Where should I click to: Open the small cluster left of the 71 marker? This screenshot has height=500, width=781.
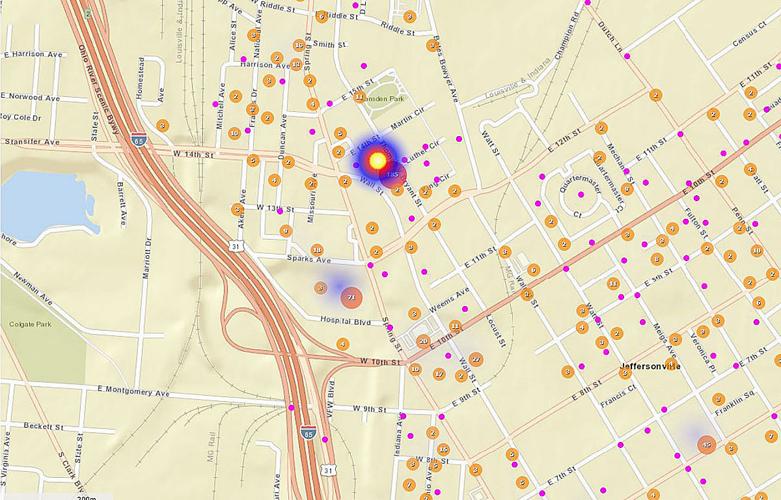321,287
